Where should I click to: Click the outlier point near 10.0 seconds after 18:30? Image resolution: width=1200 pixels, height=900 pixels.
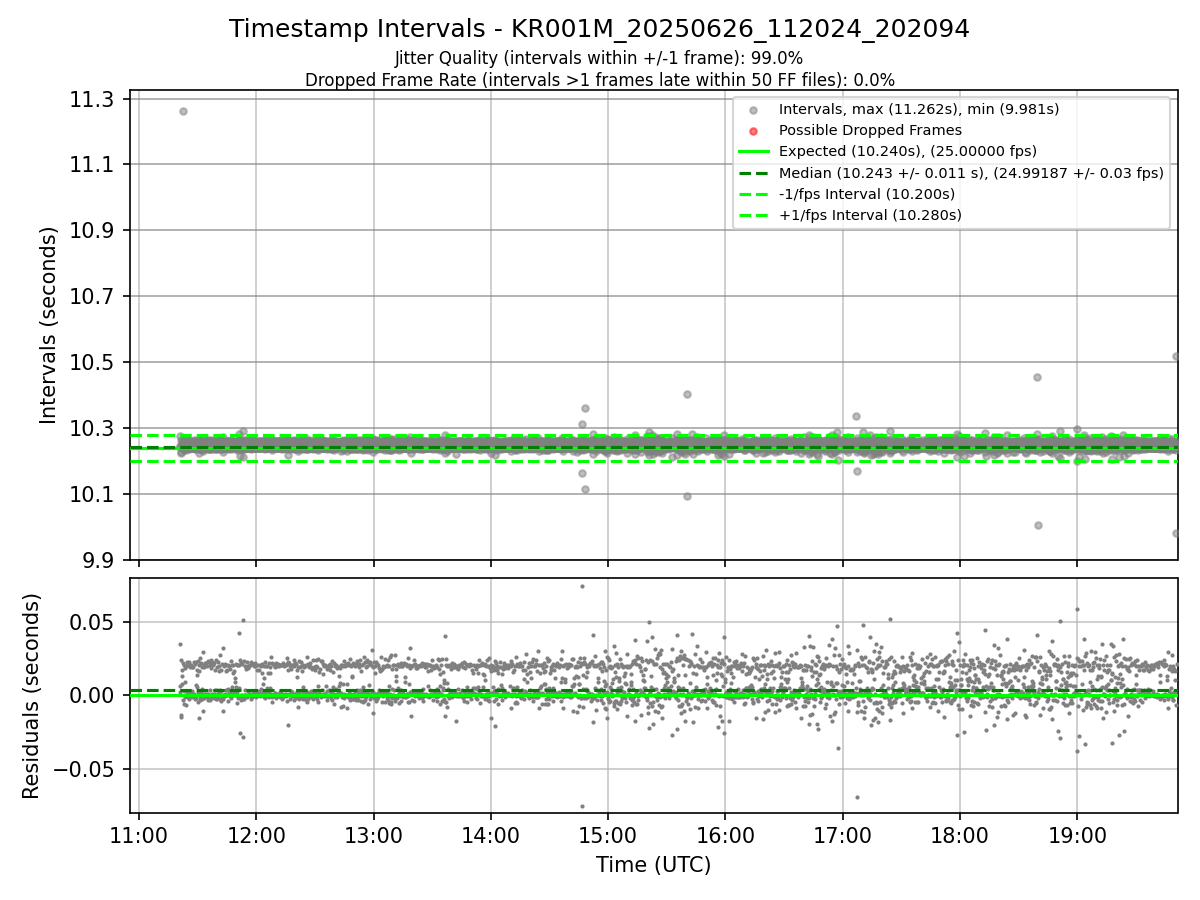pyautogui.click(x=1038, y=525)
